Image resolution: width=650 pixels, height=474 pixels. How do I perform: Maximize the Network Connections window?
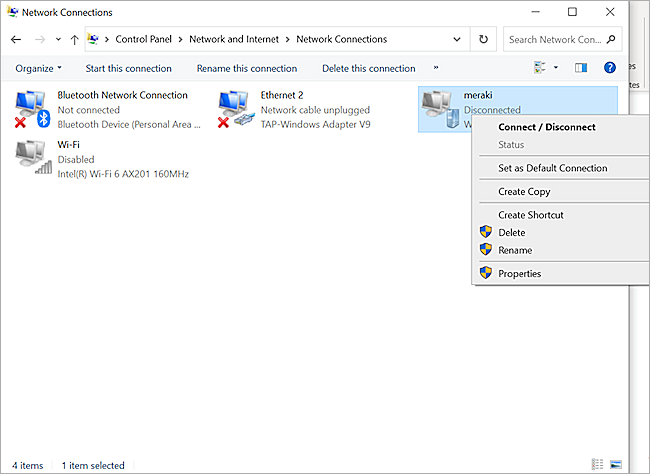[572, 12]
